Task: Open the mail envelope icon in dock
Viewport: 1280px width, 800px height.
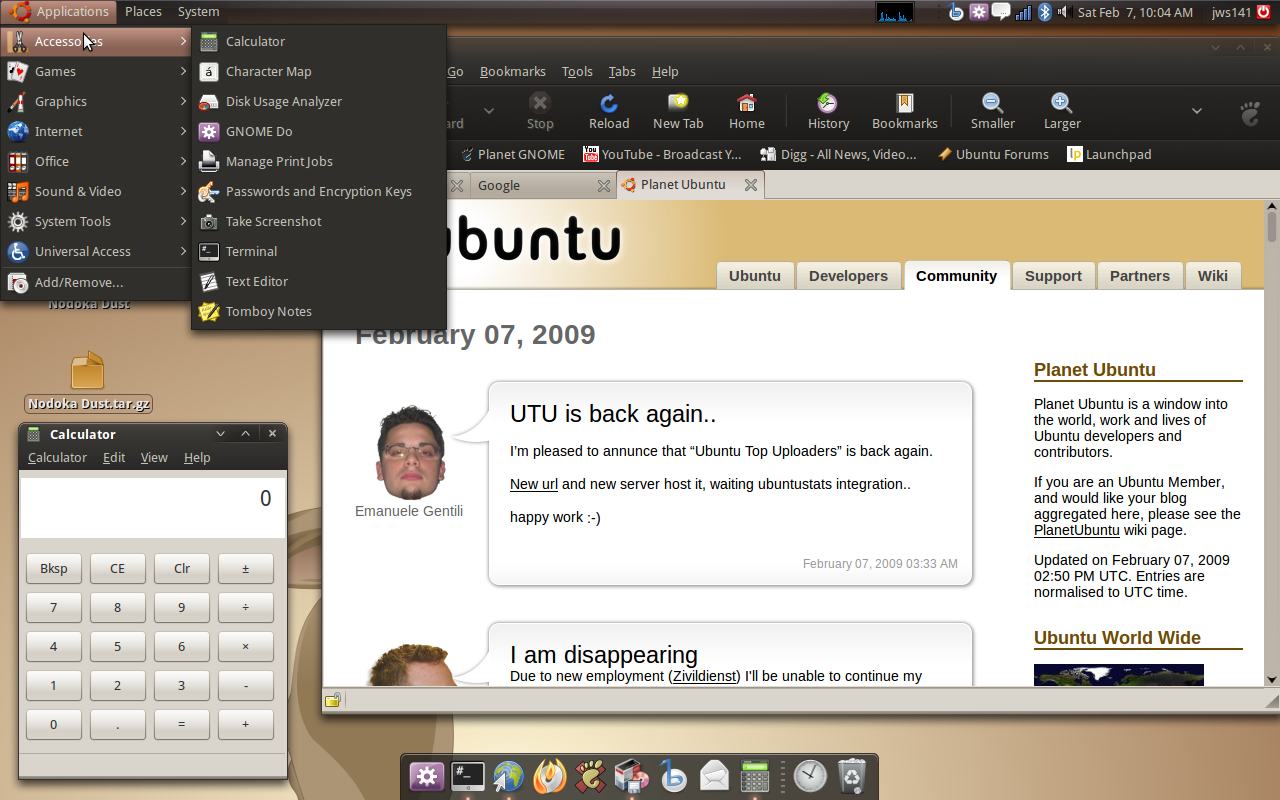Action: point(714,776)
